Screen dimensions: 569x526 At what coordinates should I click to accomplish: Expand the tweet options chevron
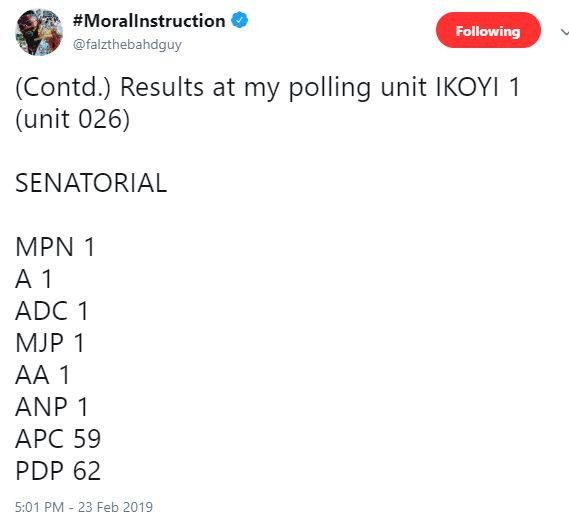pos(564,32)
